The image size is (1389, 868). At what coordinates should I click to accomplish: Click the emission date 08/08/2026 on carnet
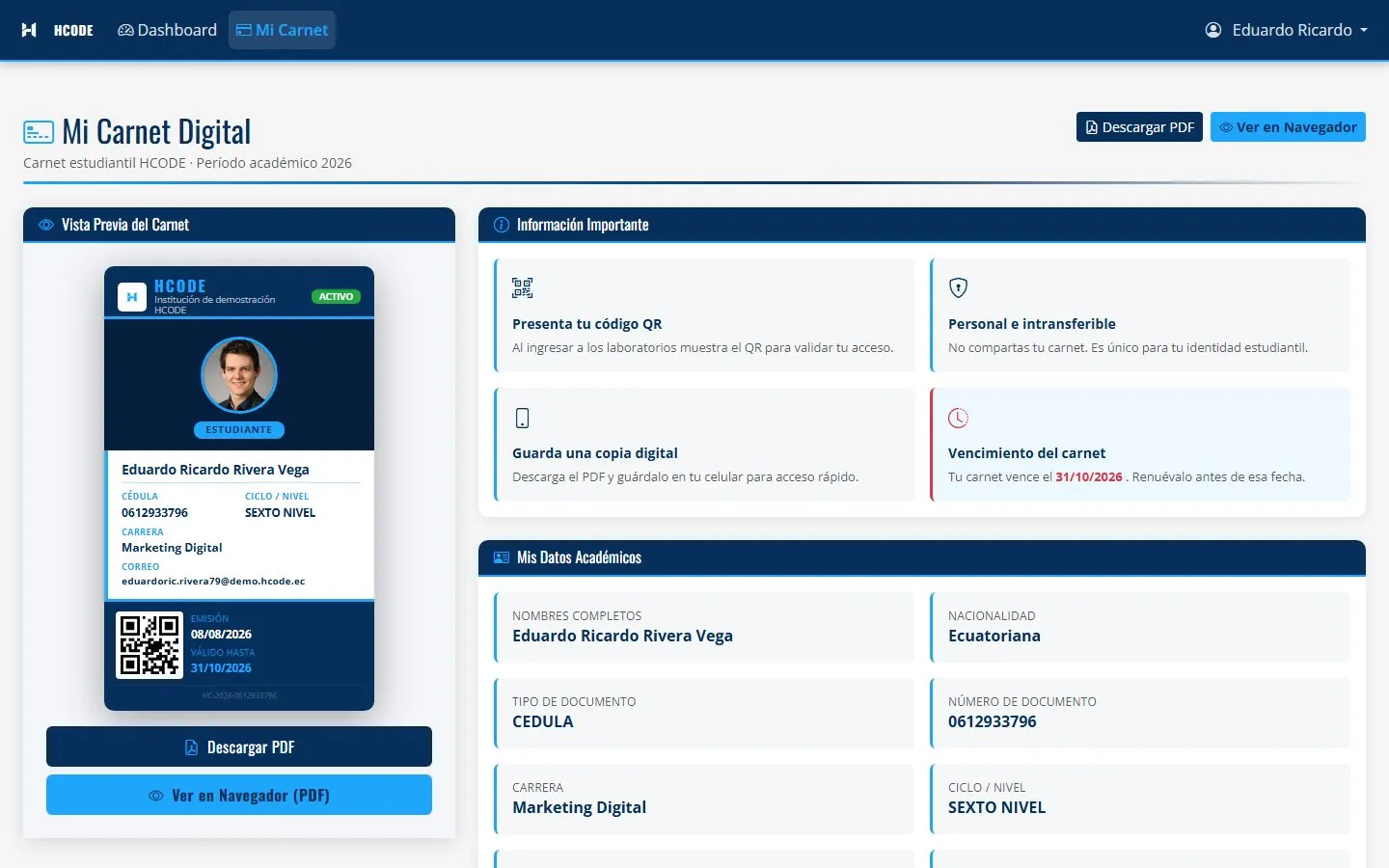pos(221,635)
